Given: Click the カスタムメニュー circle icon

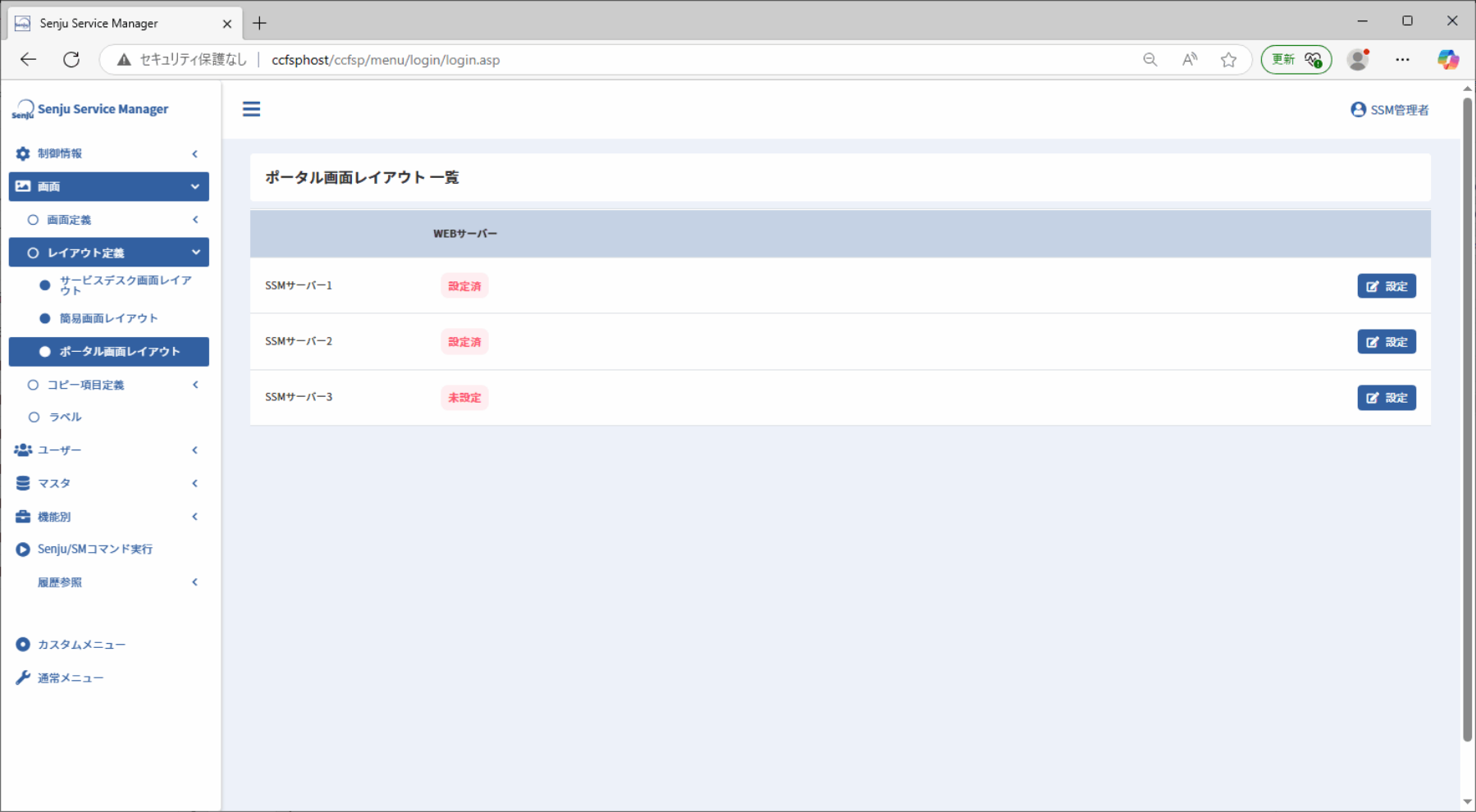Looking at the screenshot, I should (x=23, y=645).
